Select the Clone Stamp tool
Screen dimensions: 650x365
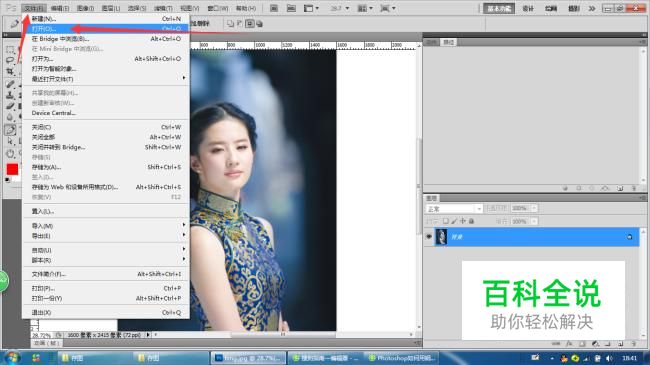[10, 95]
